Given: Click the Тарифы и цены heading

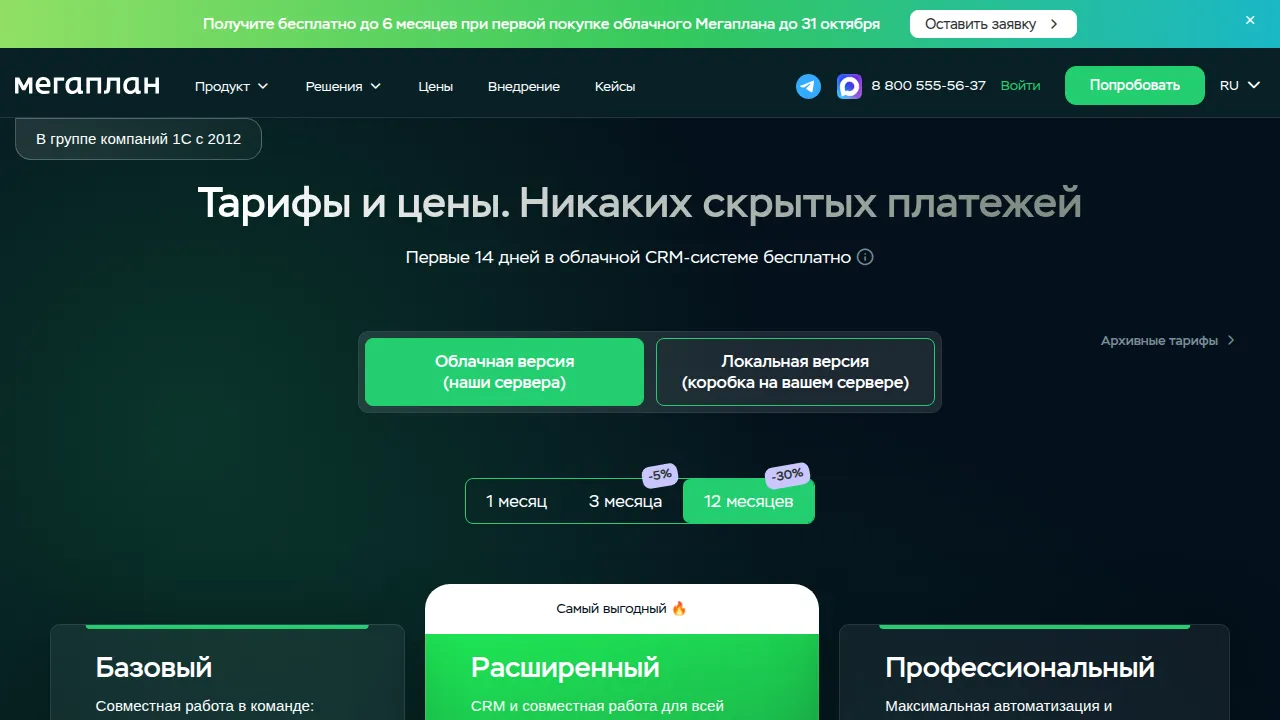Looking at the screenshot, I should click(640, 203).
